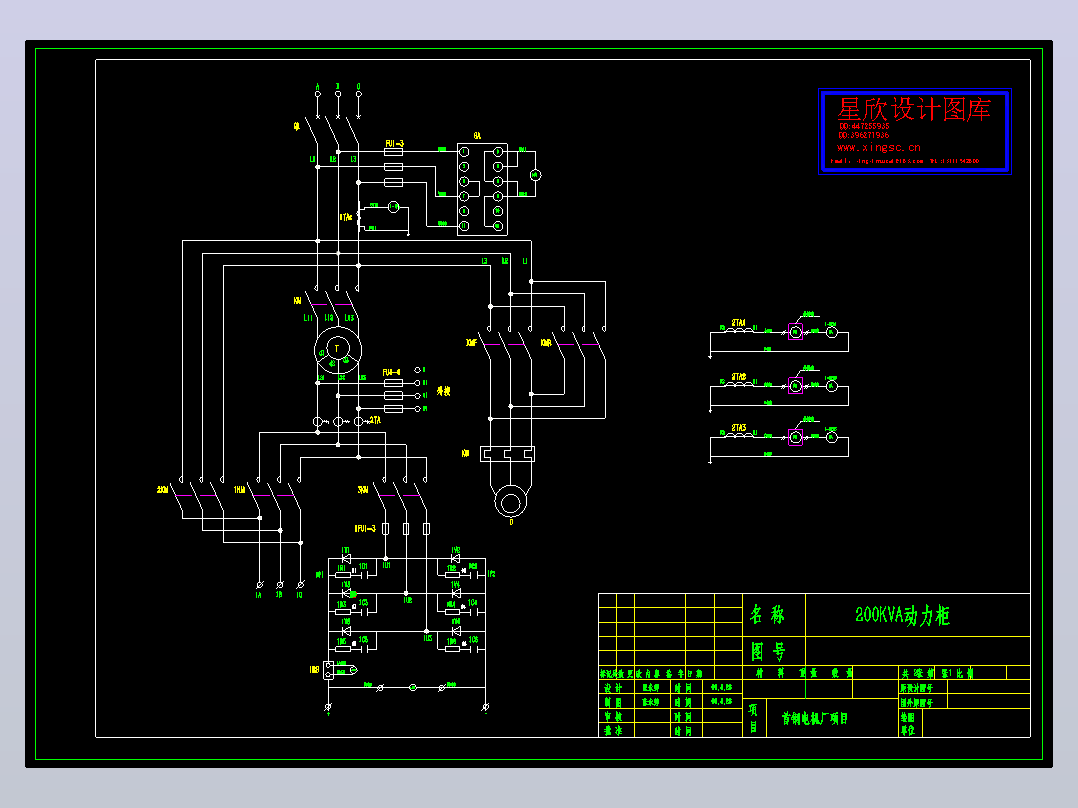This screenshot has height=808, width=1078.
Task: Select the magenta-boxed meter on 2TA3 circuit
Action: click(795, 437)
